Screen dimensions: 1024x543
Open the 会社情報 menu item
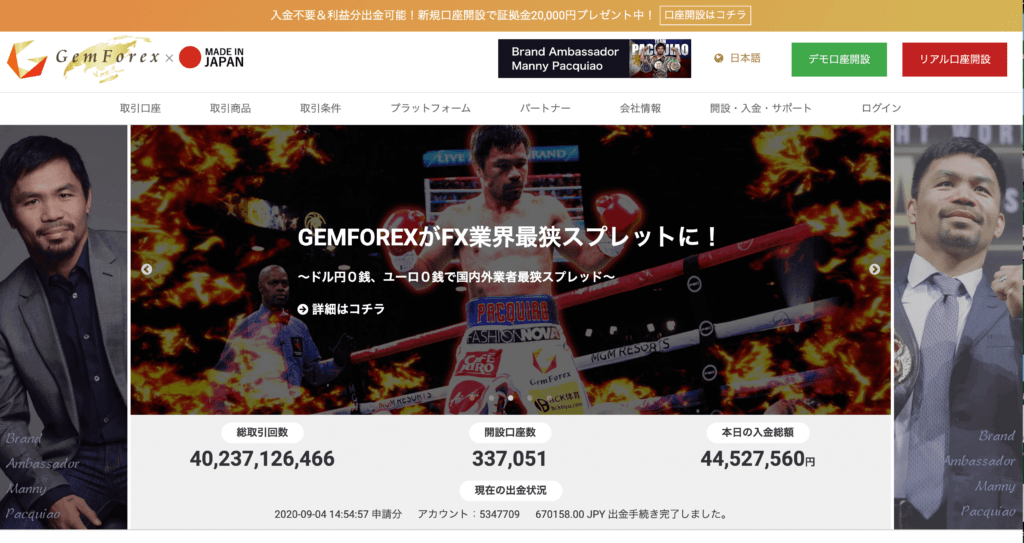[x=641, y=108]
